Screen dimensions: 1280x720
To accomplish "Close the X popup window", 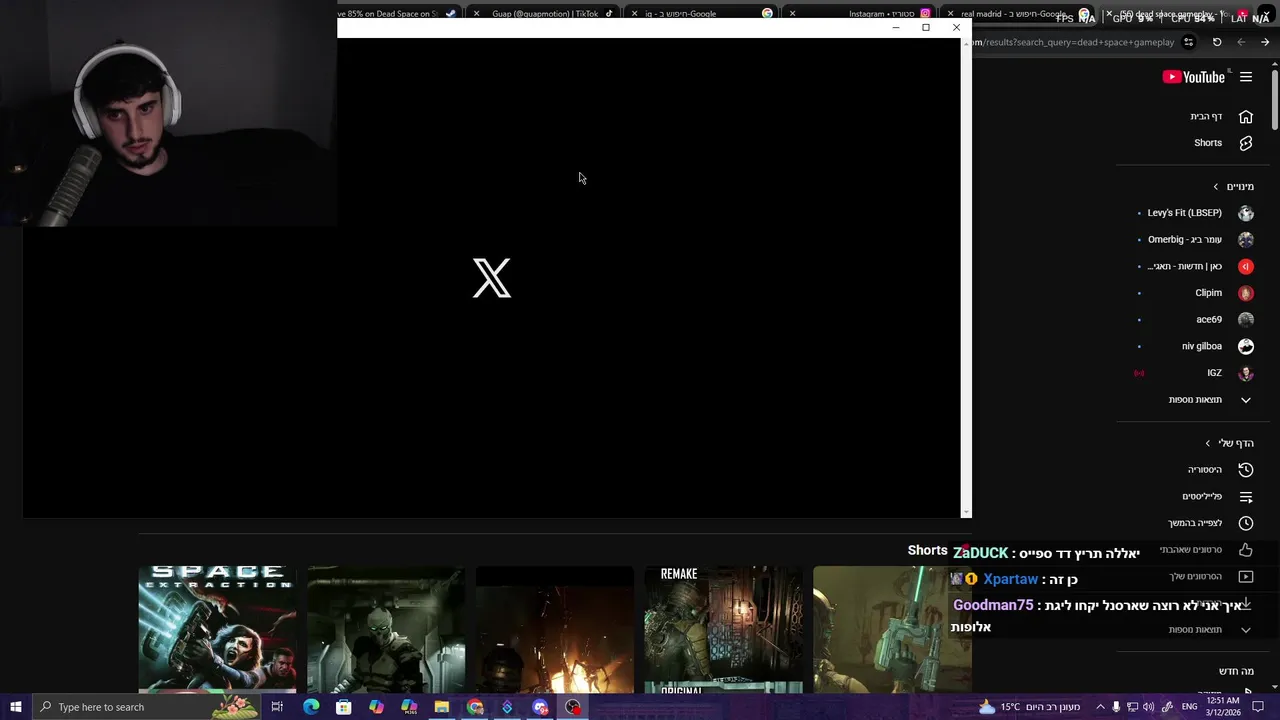I will [956, 28].
